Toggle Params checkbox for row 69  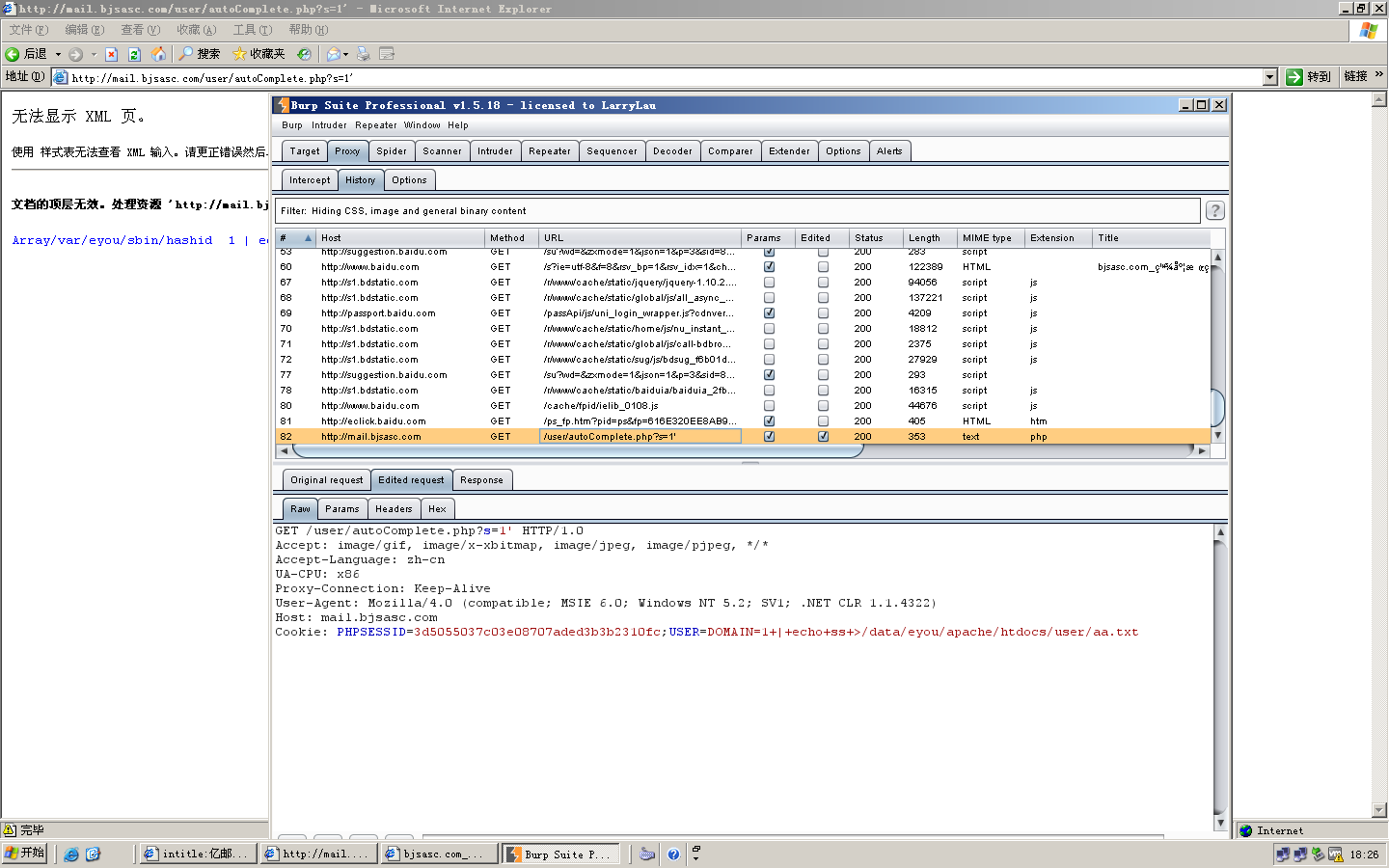click(x=769, y=312)
